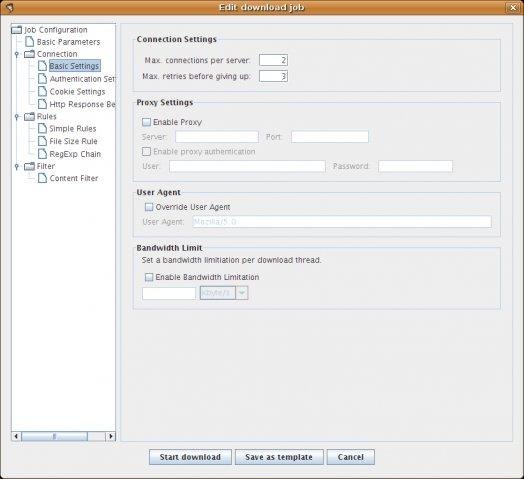Viewport: 524px width, 479px height.
Task: Click the Filter folder icon
Action: tap(29, 166)
